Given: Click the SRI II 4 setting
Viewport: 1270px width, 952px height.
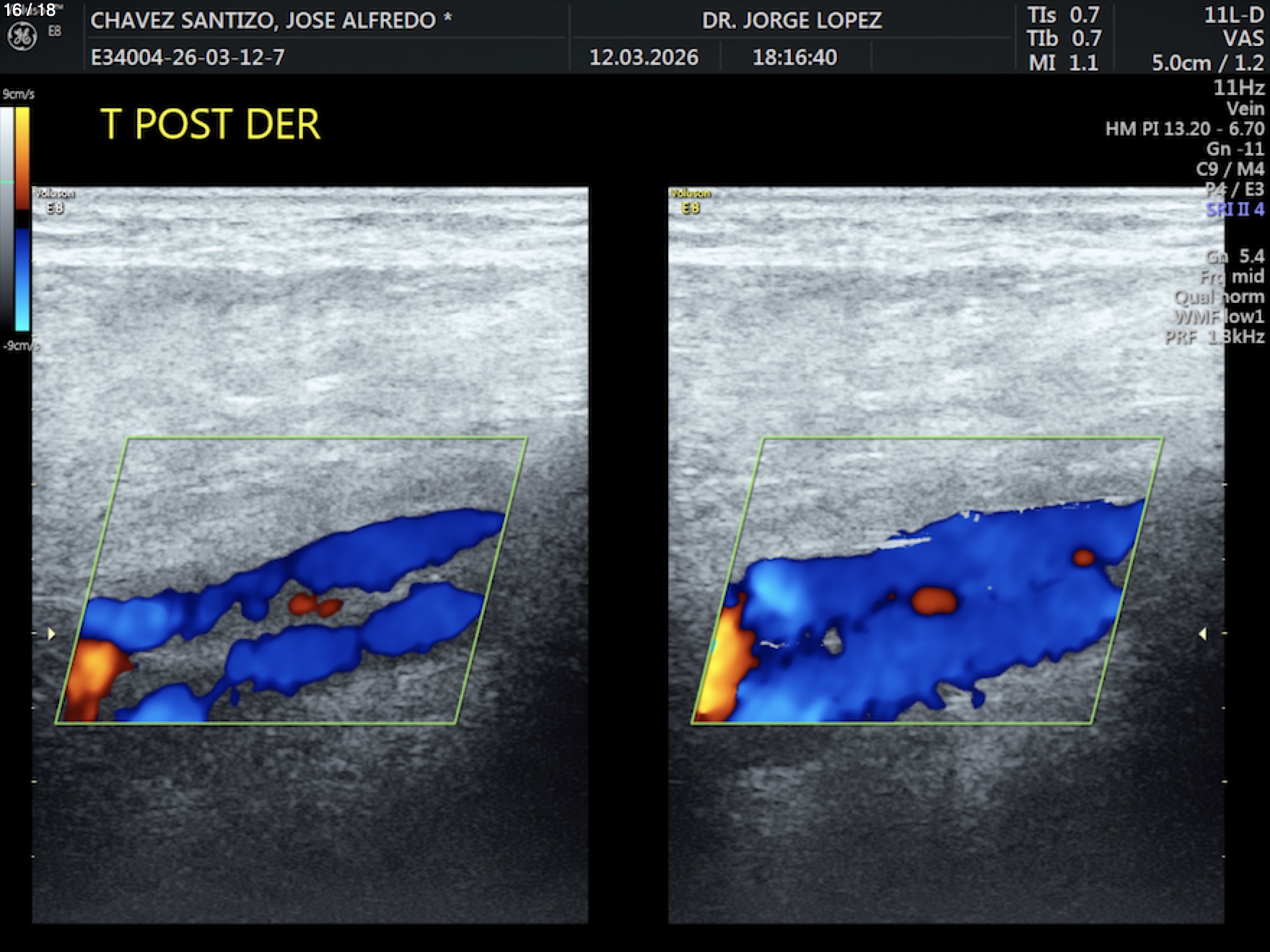Looking at the screenshot, I should [x=1235, y=210].
